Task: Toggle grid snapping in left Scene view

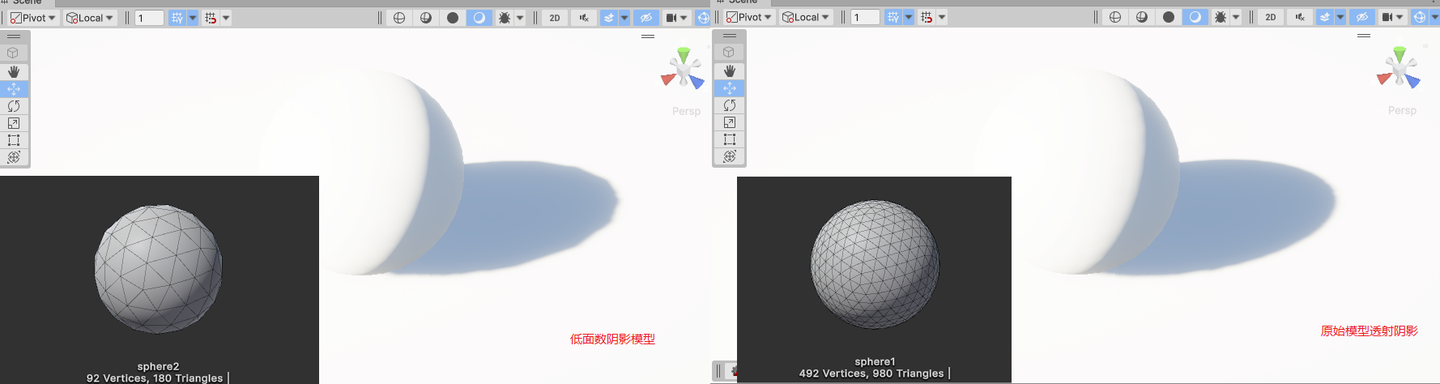Action: point(210,17)
